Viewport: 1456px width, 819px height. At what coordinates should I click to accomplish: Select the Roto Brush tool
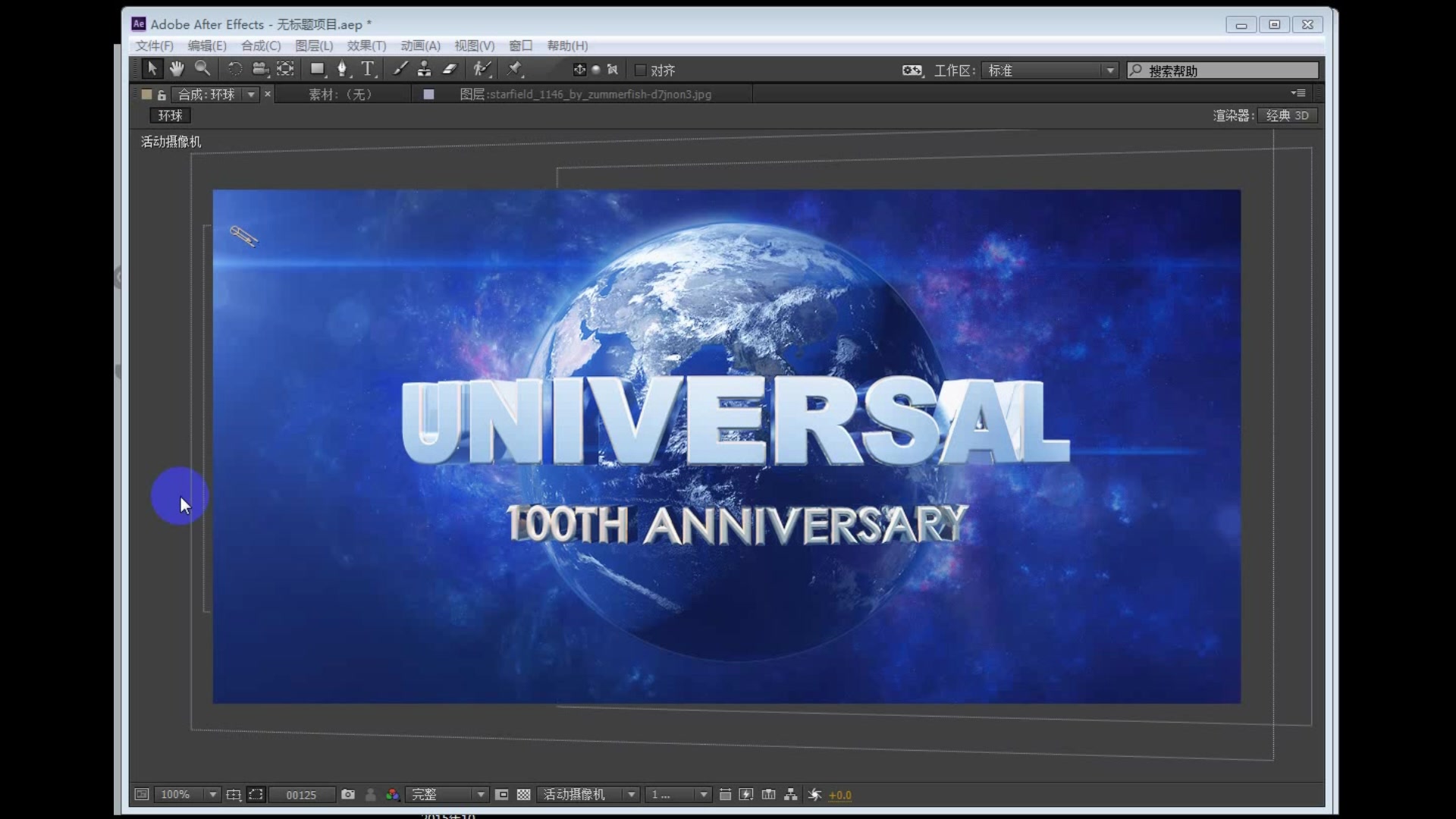(x=482, y=69)
